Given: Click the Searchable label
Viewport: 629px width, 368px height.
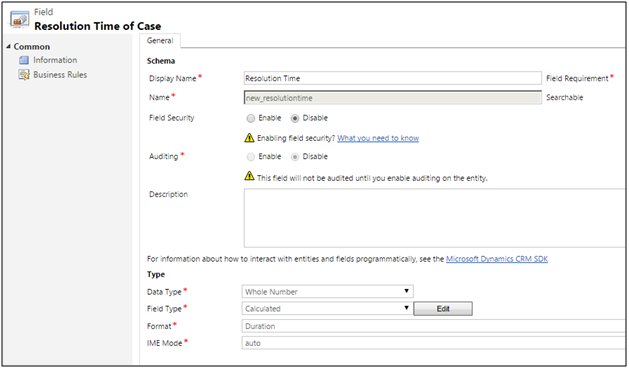Looking at the screenshot, I should coord(564,98).
